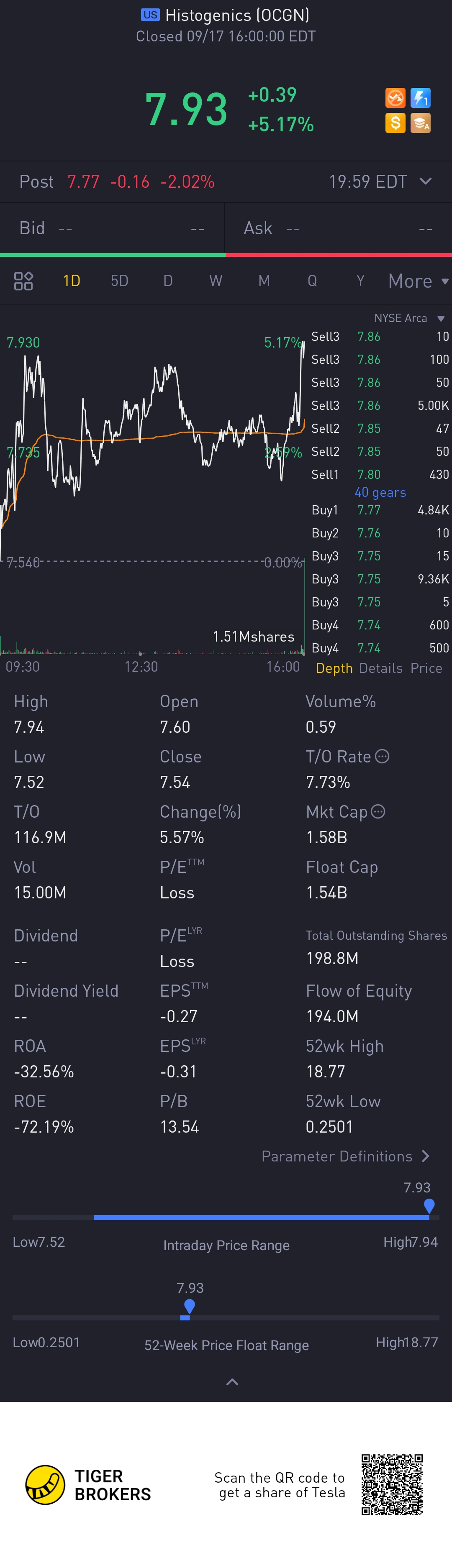Expand the post-market time dropdown chevron
The image size is (452, 1568).
(x=426, y=182)
